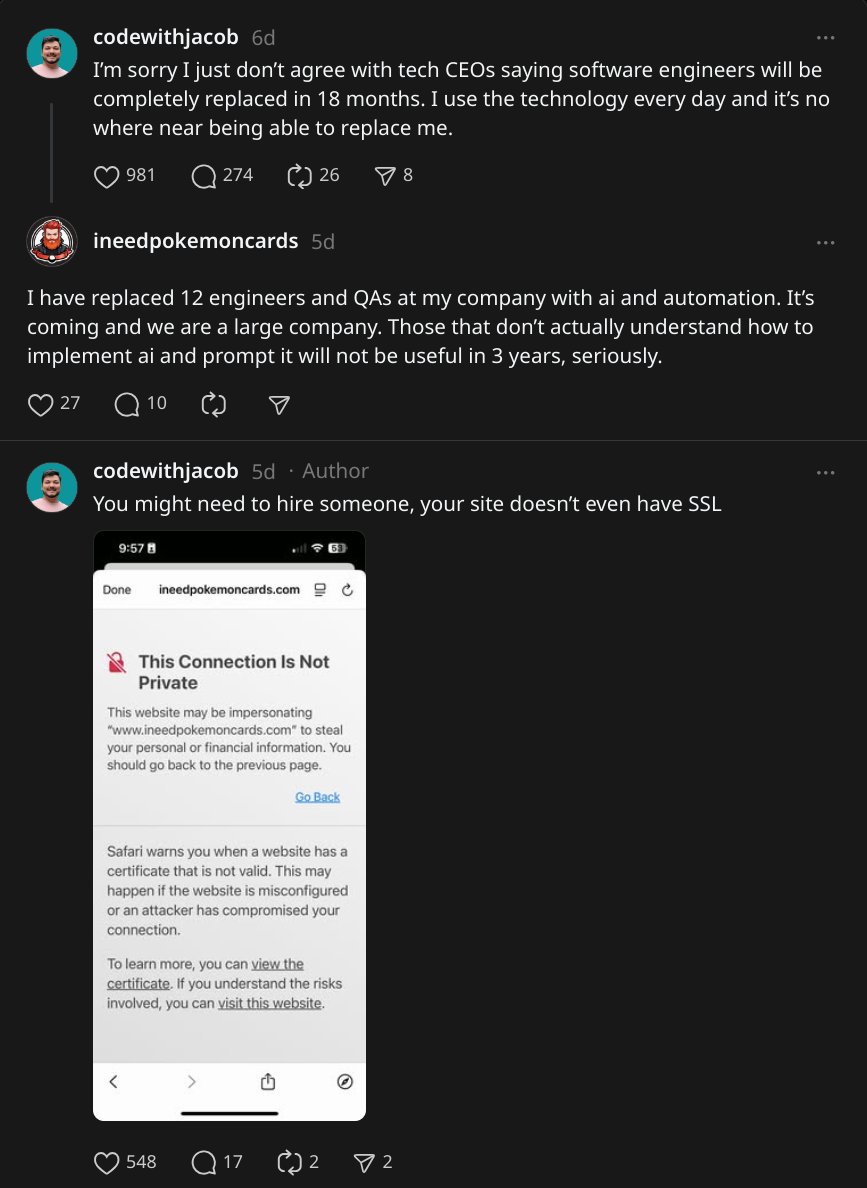Viewport: 867px width, 1188px height.
Task: Comment on ineedpokemoncards' reply with 10 comments
Action: pyautogui.click(x=127, y=404)
